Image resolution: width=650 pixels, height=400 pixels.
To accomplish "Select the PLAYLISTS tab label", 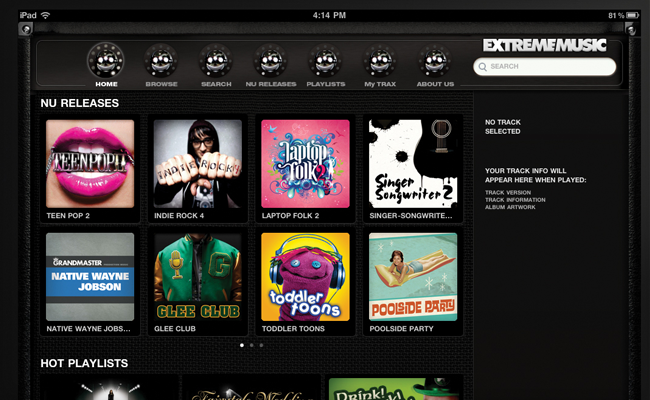I will pyautogui.click(x=326, y=84).
